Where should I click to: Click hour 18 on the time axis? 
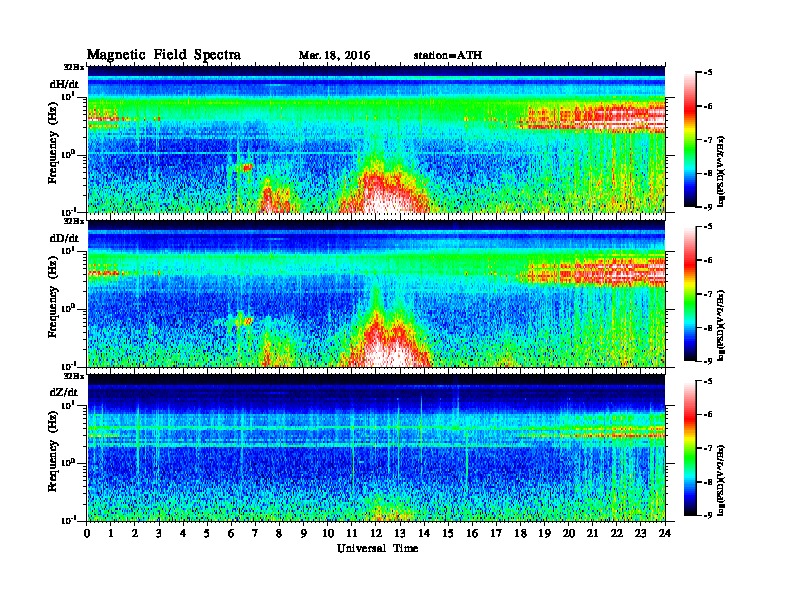tap(521, 533)
